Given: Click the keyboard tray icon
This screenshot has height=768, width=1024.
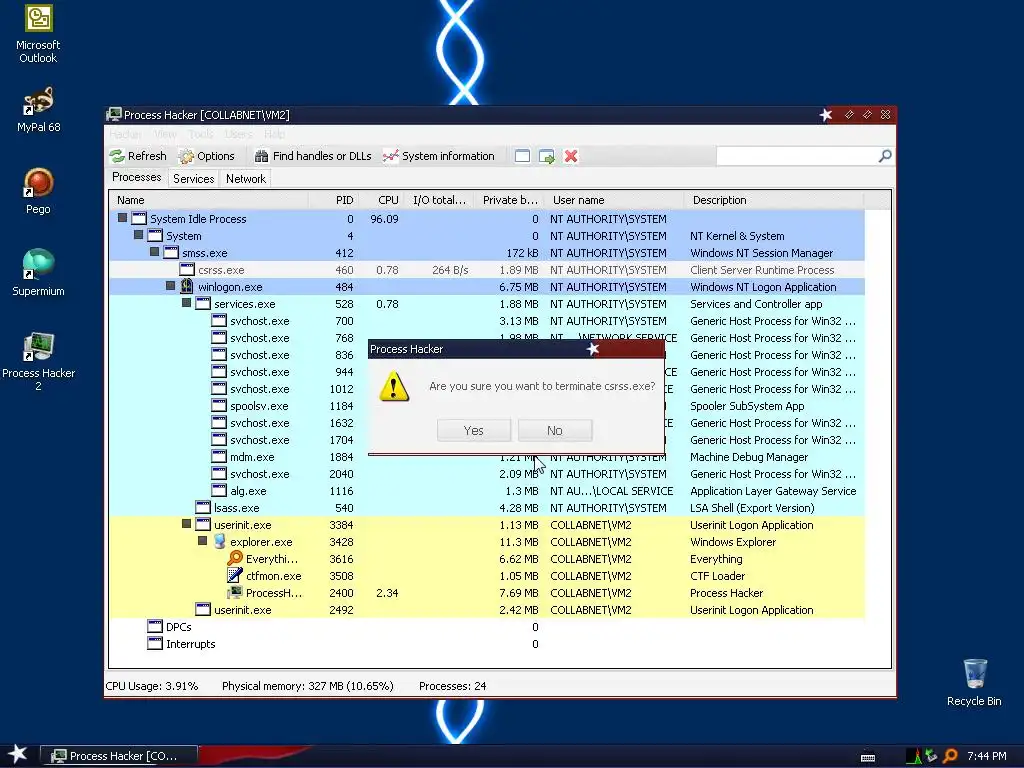Looking at the screenshot, I should point(868,758).
